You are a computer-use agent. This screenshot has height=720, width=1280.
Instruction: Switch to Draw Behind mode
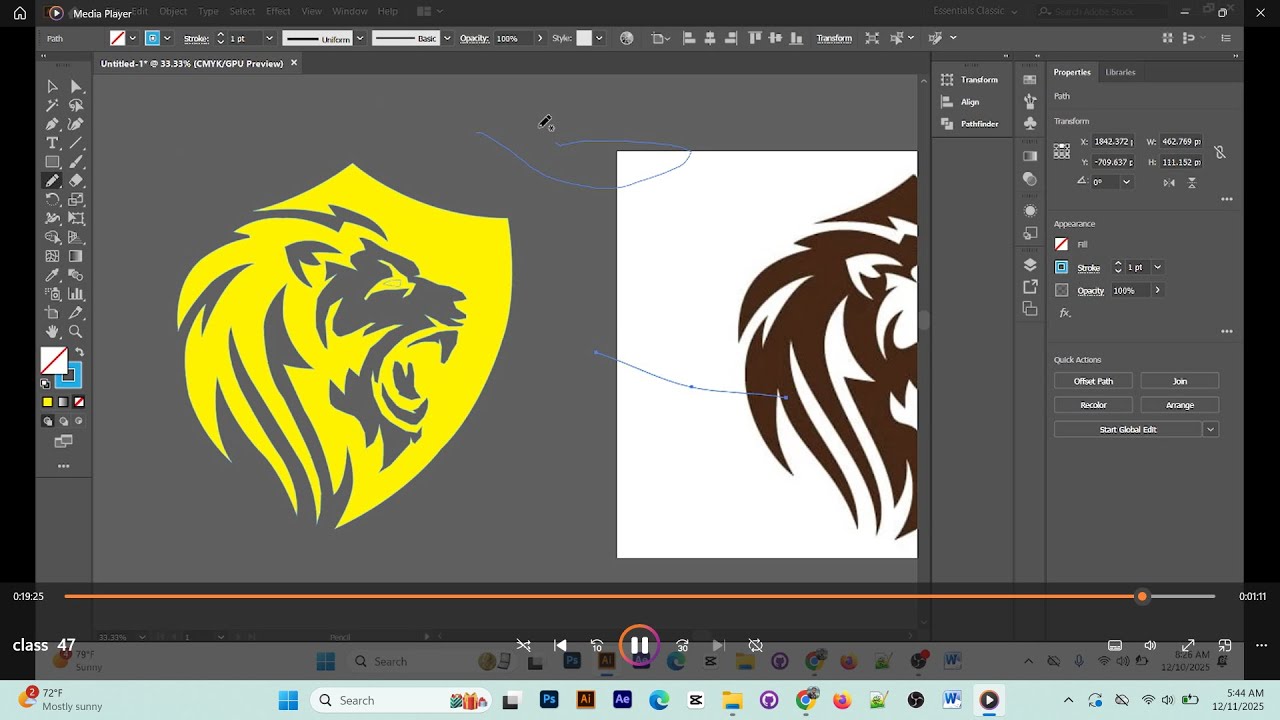(x=63, y=421)
